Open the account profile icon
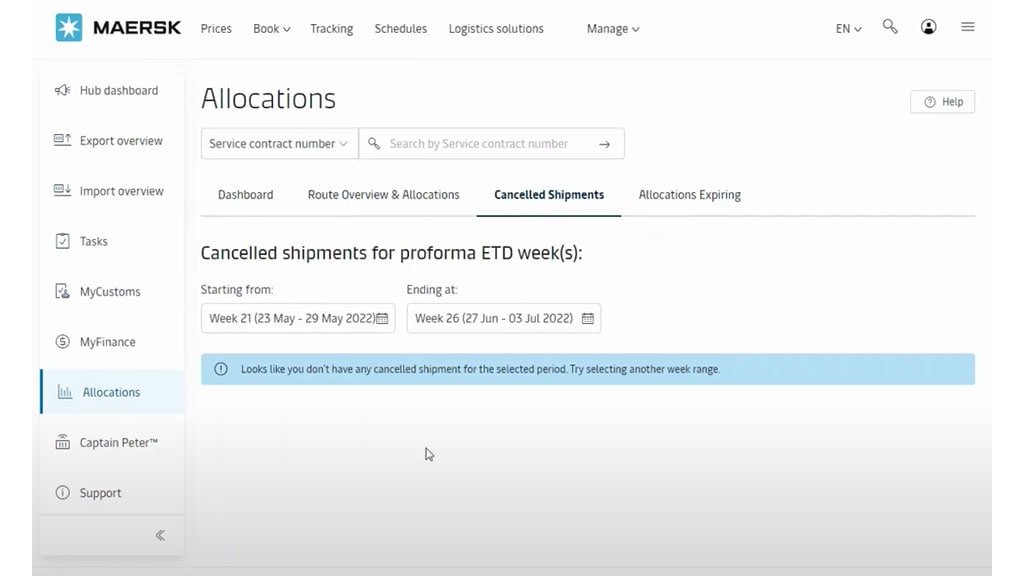Screen dimensions: 1024x576 pyautogui.click(x=928, y=27)
